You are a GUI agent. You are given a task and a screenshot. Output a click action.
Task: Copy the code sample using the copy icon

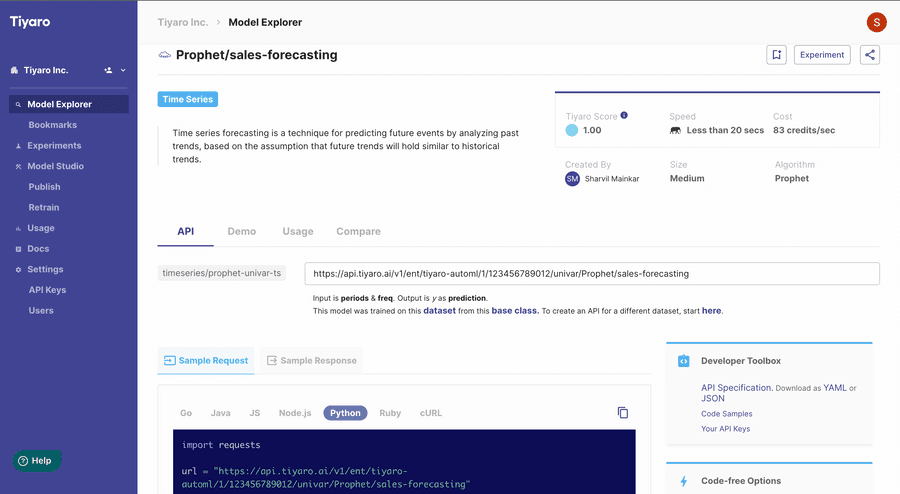point(623,413)
